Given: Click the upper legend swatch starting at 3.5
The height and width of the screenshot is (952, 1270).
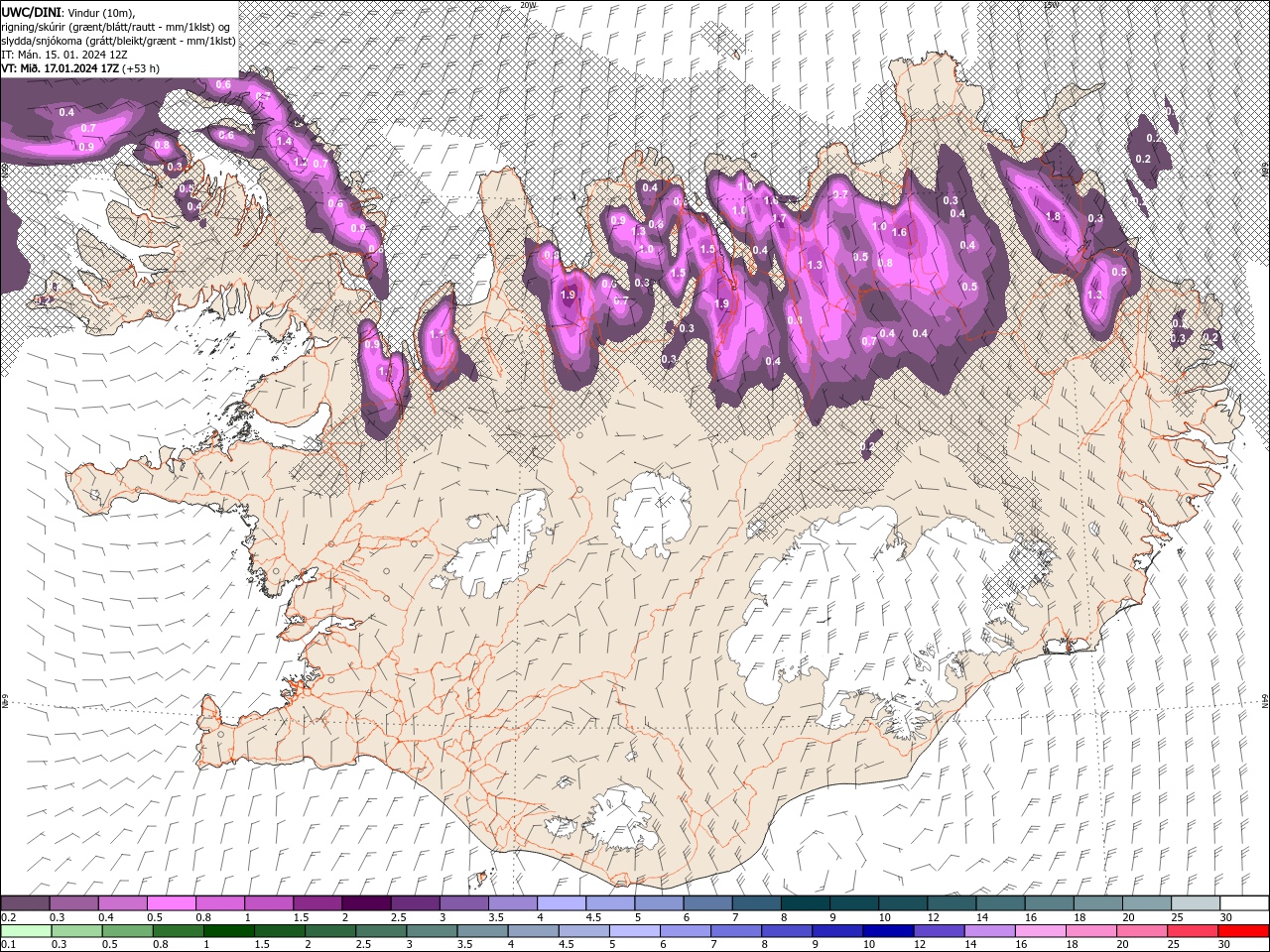Looking at the screenshot, I should [x=512, y=903].
